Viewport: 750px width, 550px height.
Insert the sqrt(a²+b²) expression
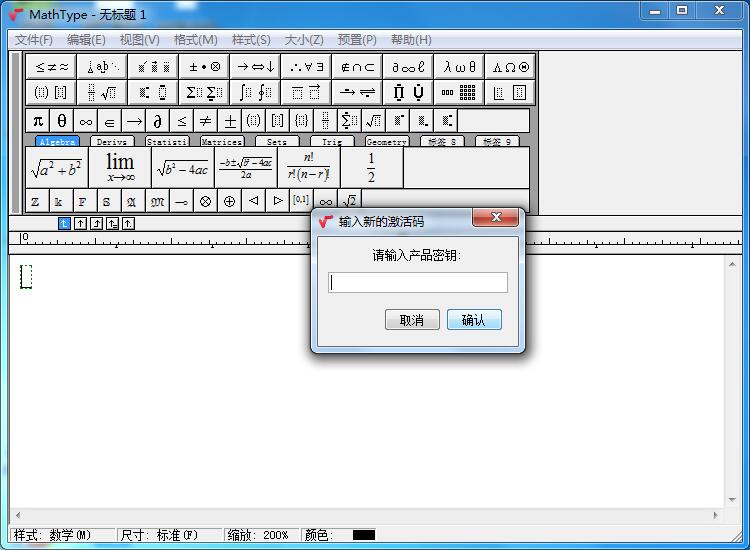pos(57,167)
